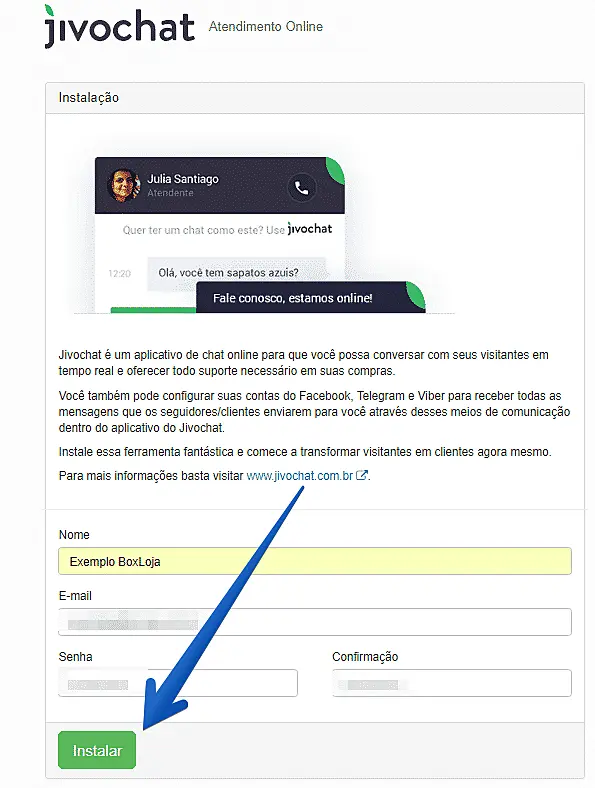Click the 'Olá, você tem sapatos azuis?' message bubble

pos(236,273)
